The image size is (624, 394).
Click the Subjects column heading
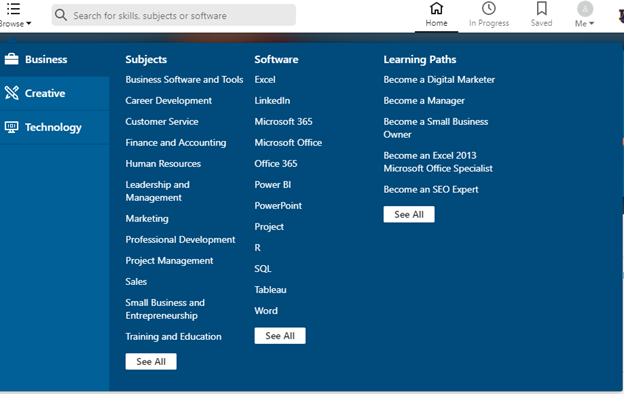[146, 59]
